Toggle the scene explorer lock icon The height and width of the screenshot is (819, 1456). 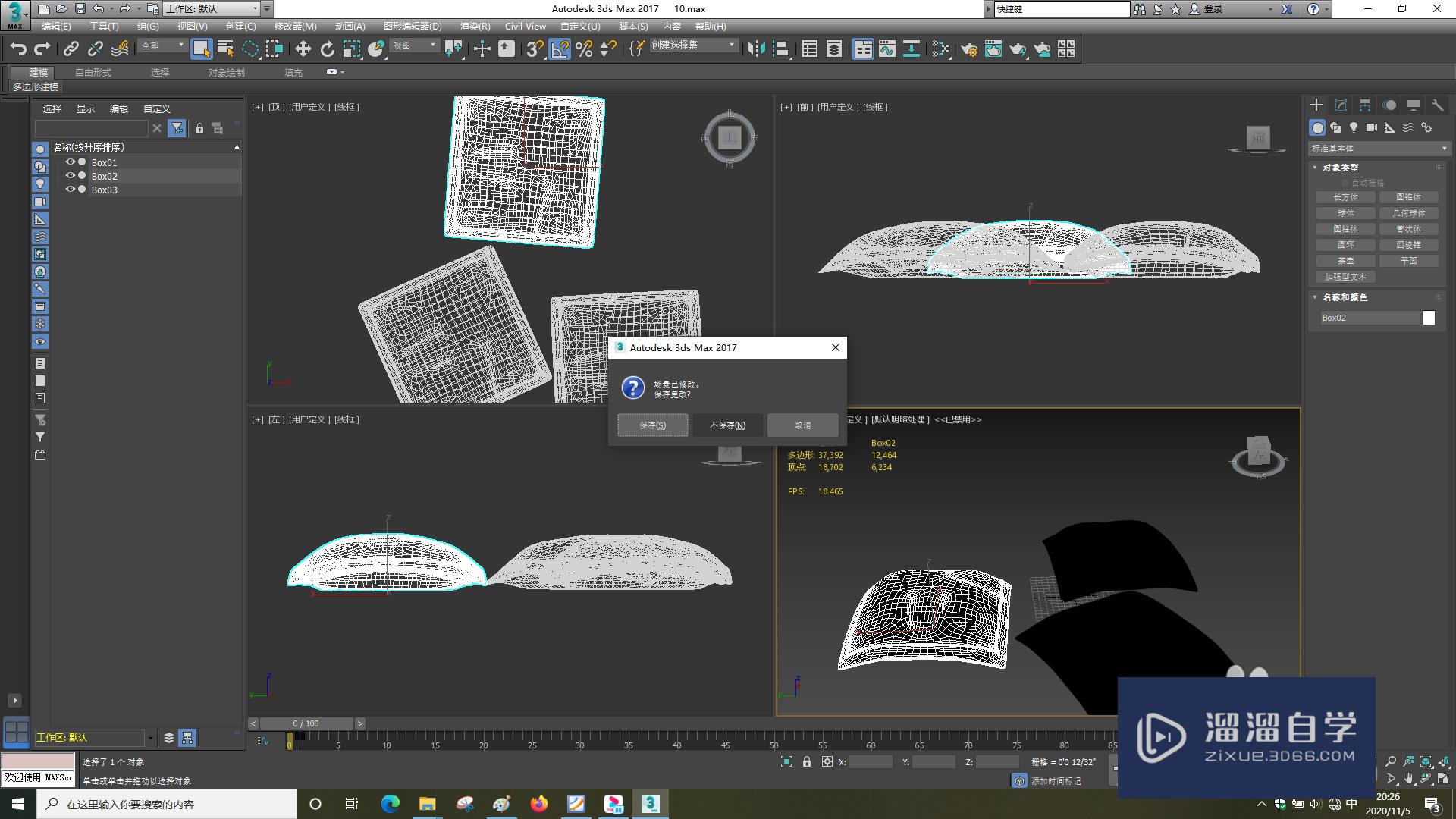pos(199,128)
